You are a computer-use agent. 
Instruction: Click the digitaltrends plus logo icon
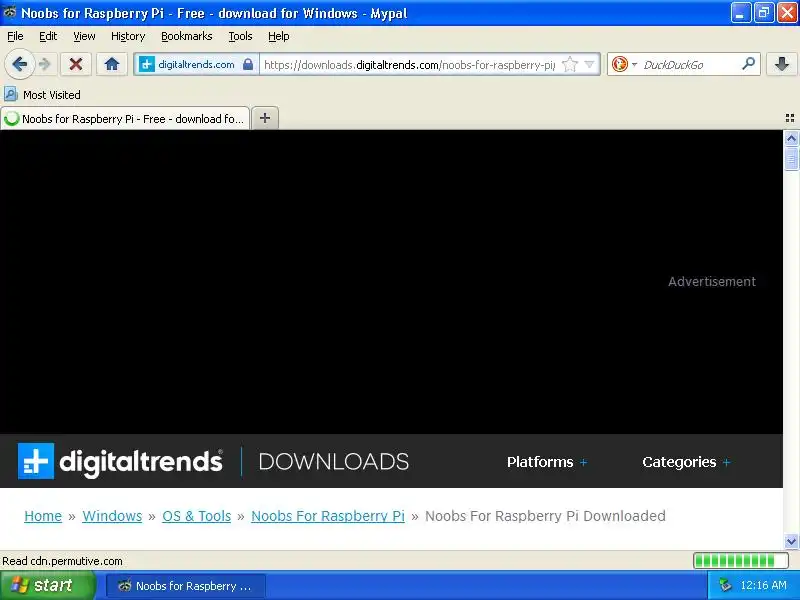click(36, 461)
